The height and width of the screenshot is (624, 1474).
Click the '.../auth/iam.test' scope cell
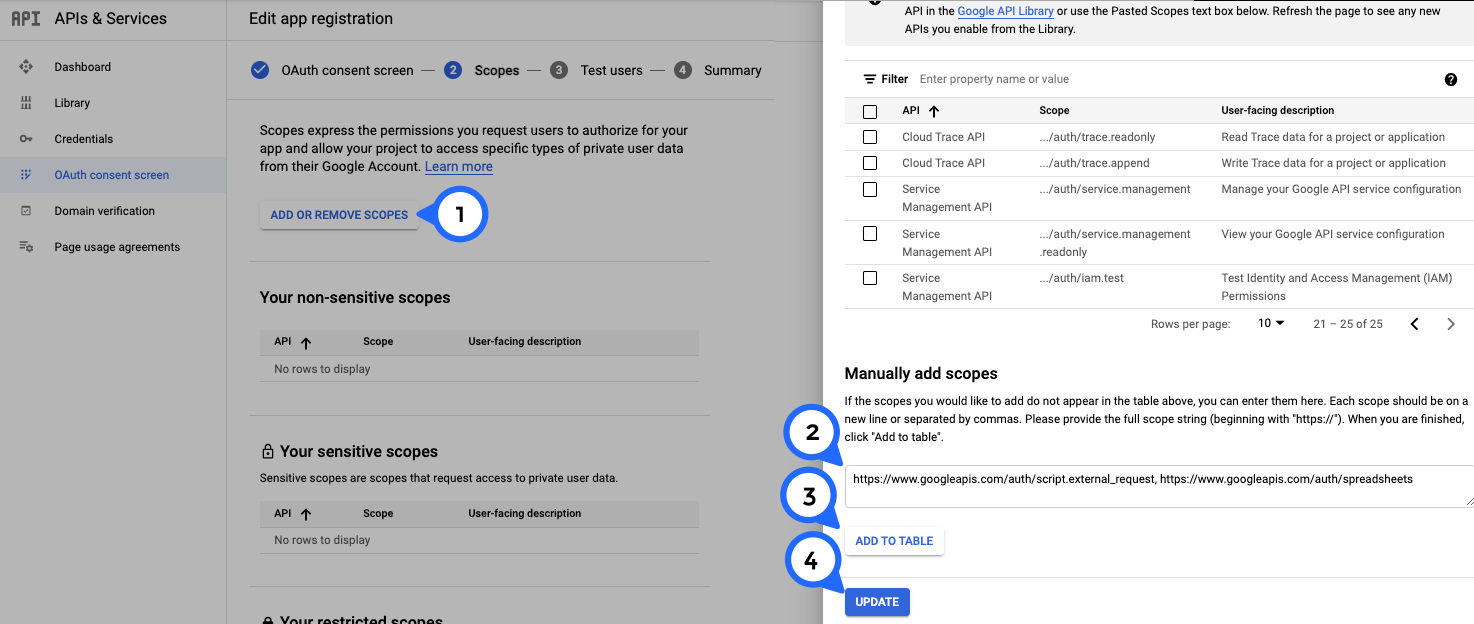tap(1081, 278)
